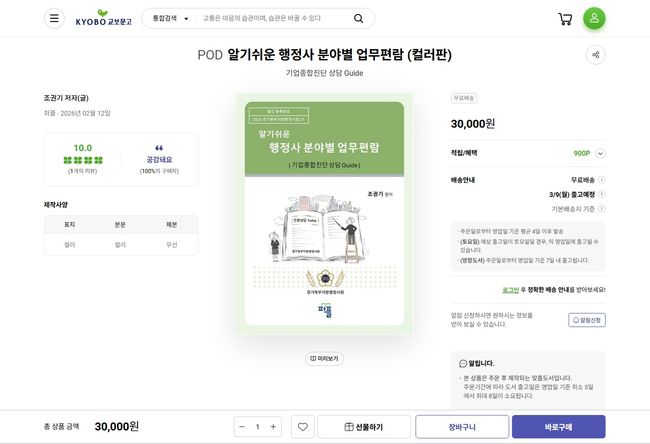This screenshot has width=650, height=444.
Task: Go to KYOBO 교보문고 home logo
Action: [104, 19]
